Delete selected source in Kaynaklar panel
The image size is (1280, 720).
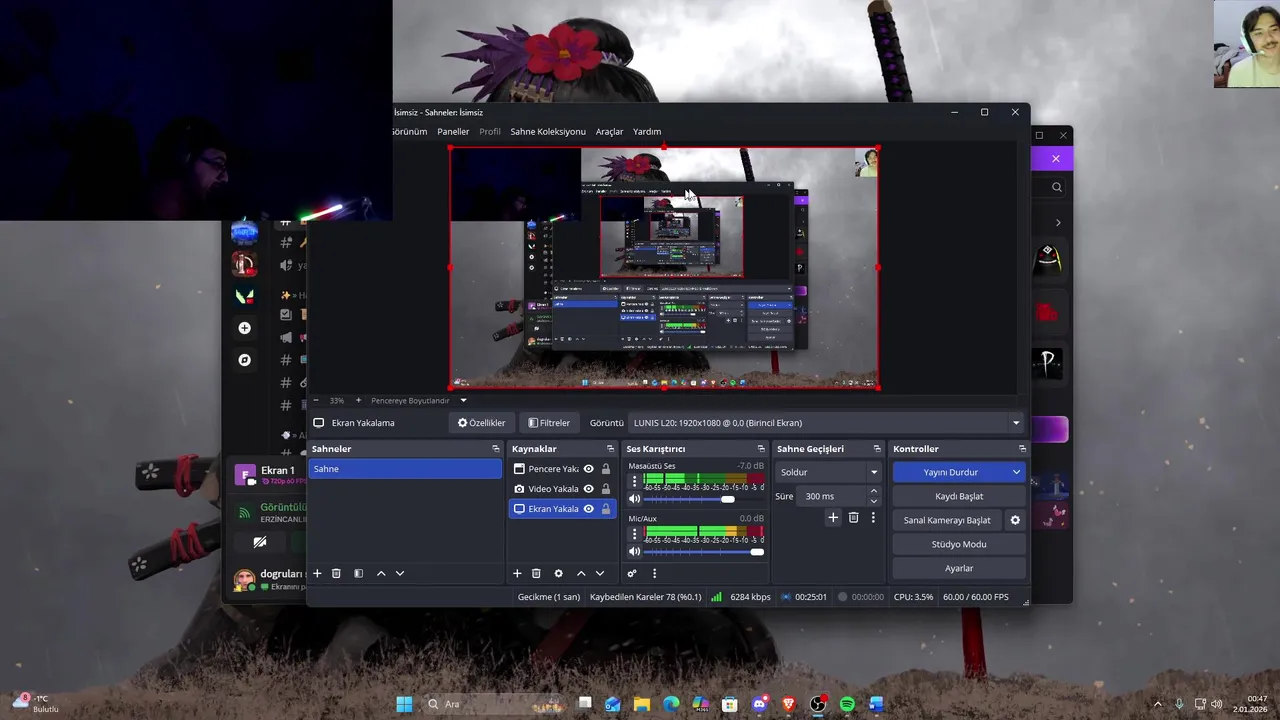pos(536,573)
